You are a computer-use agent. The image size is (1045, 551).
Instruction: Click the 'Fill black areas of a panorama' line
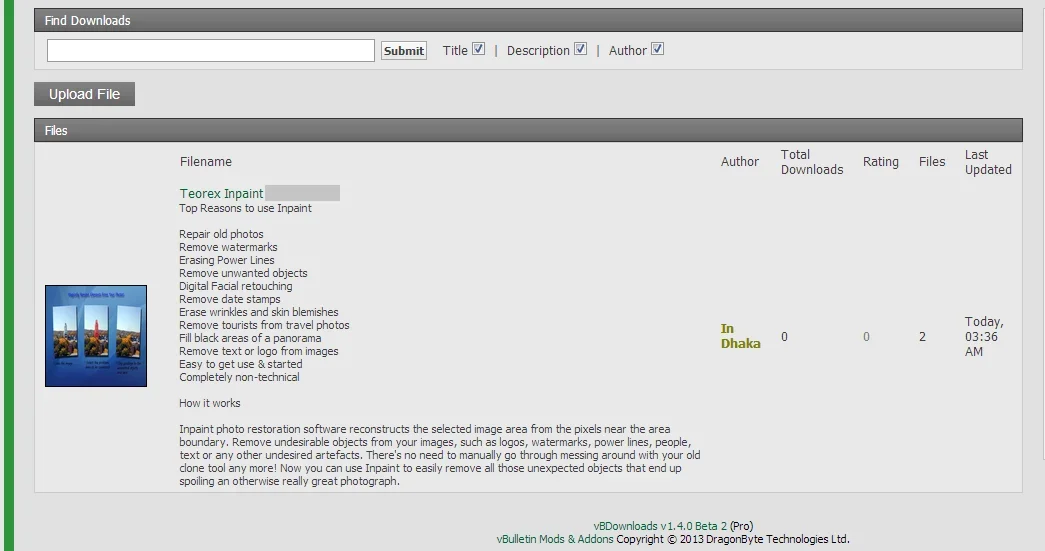250,338
